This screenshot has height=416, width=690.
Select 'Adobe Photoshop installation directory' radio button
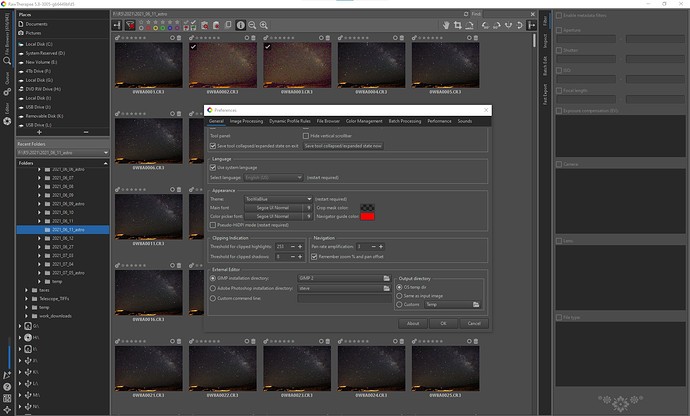pyautogui.click(x=212, y=287)
